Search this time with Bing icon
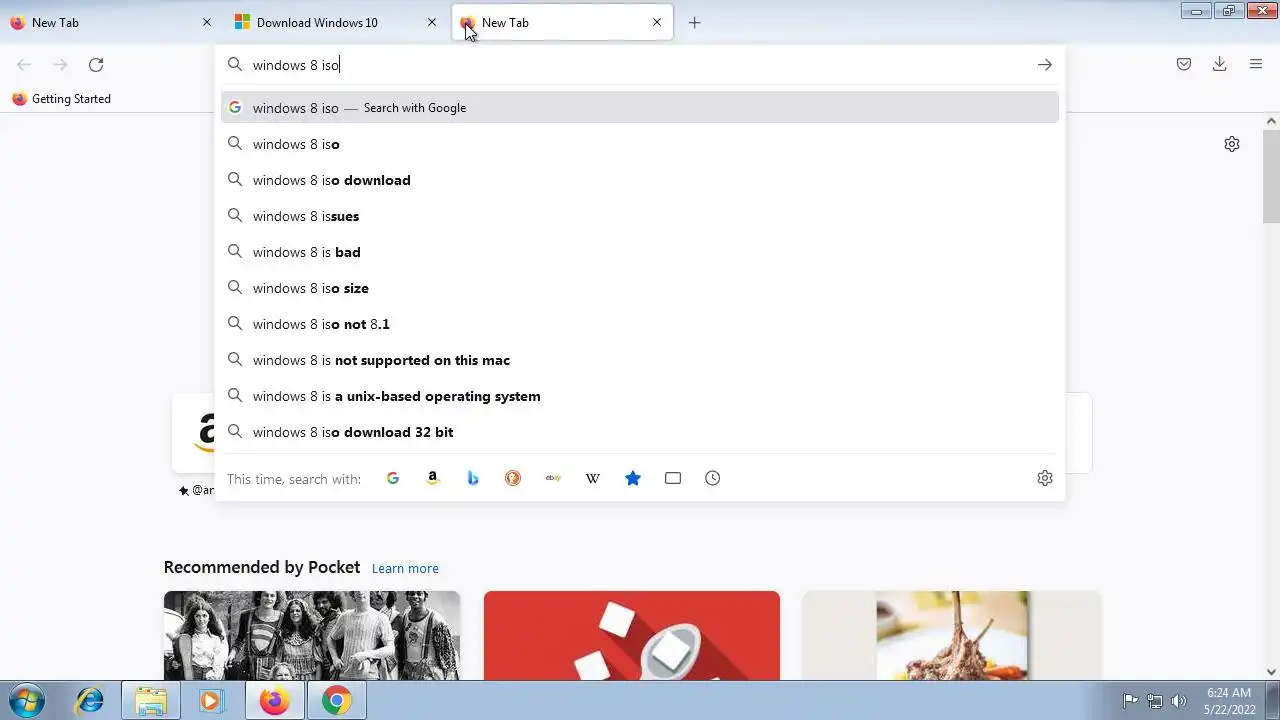Viewport: 1280px width, 720px height. (x=473, y=478)
